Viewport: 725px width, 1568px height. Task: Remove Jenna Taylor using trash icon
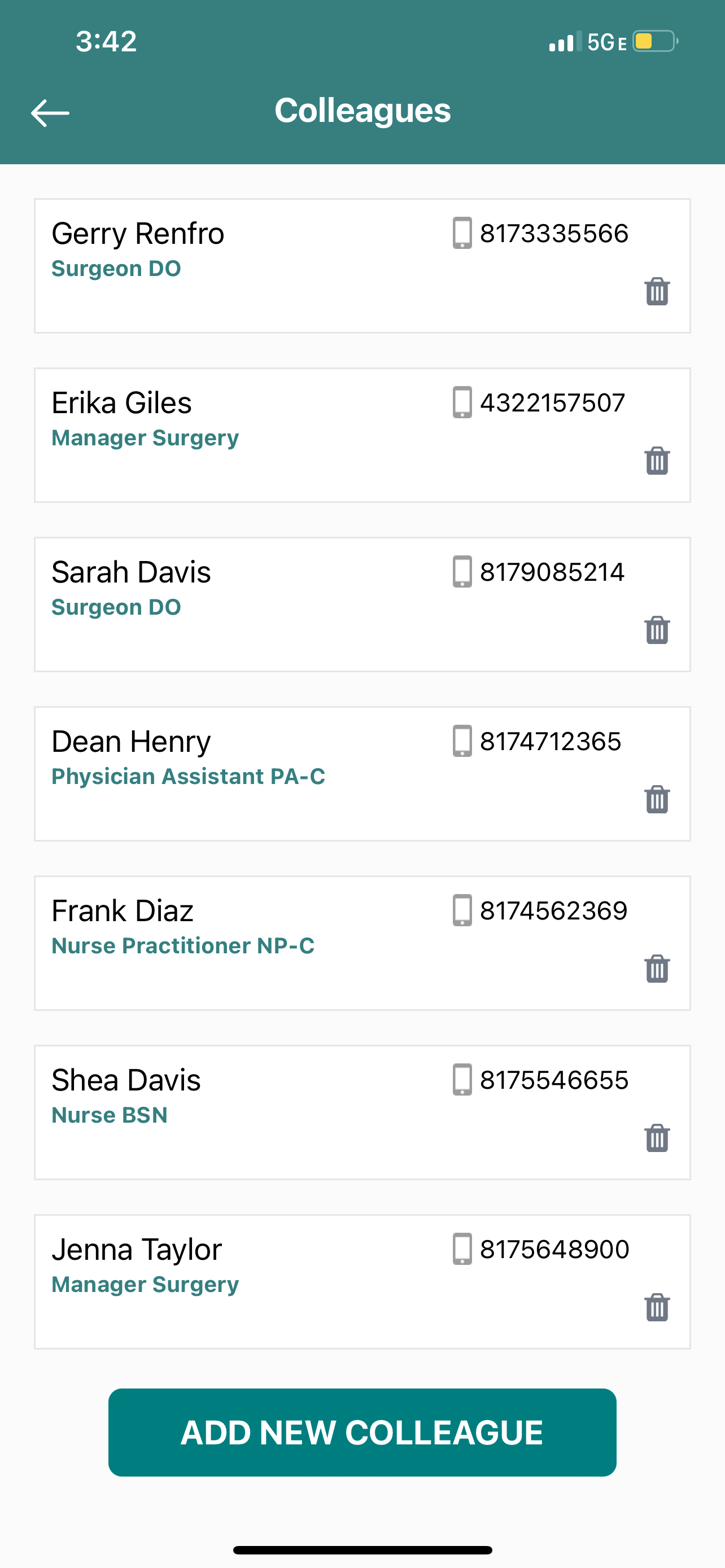[x=657, y=1307]
